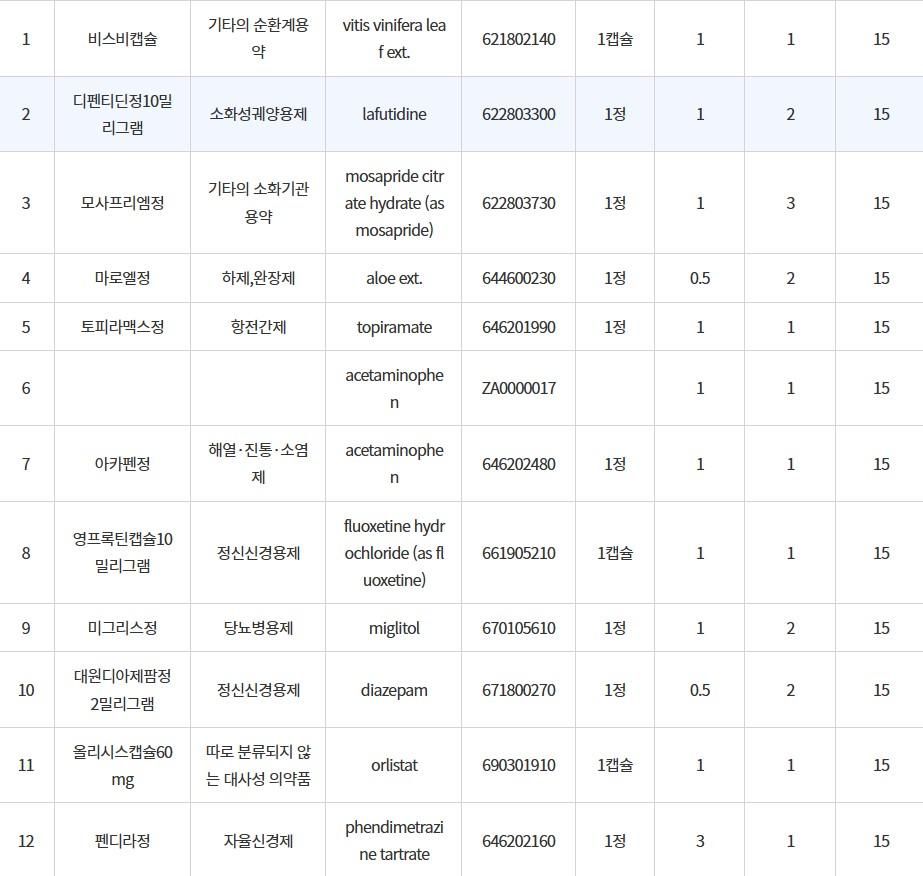Click the phendimetrazine tartrate ingredient cell
The image size is (923, 876).
point(393,841)
